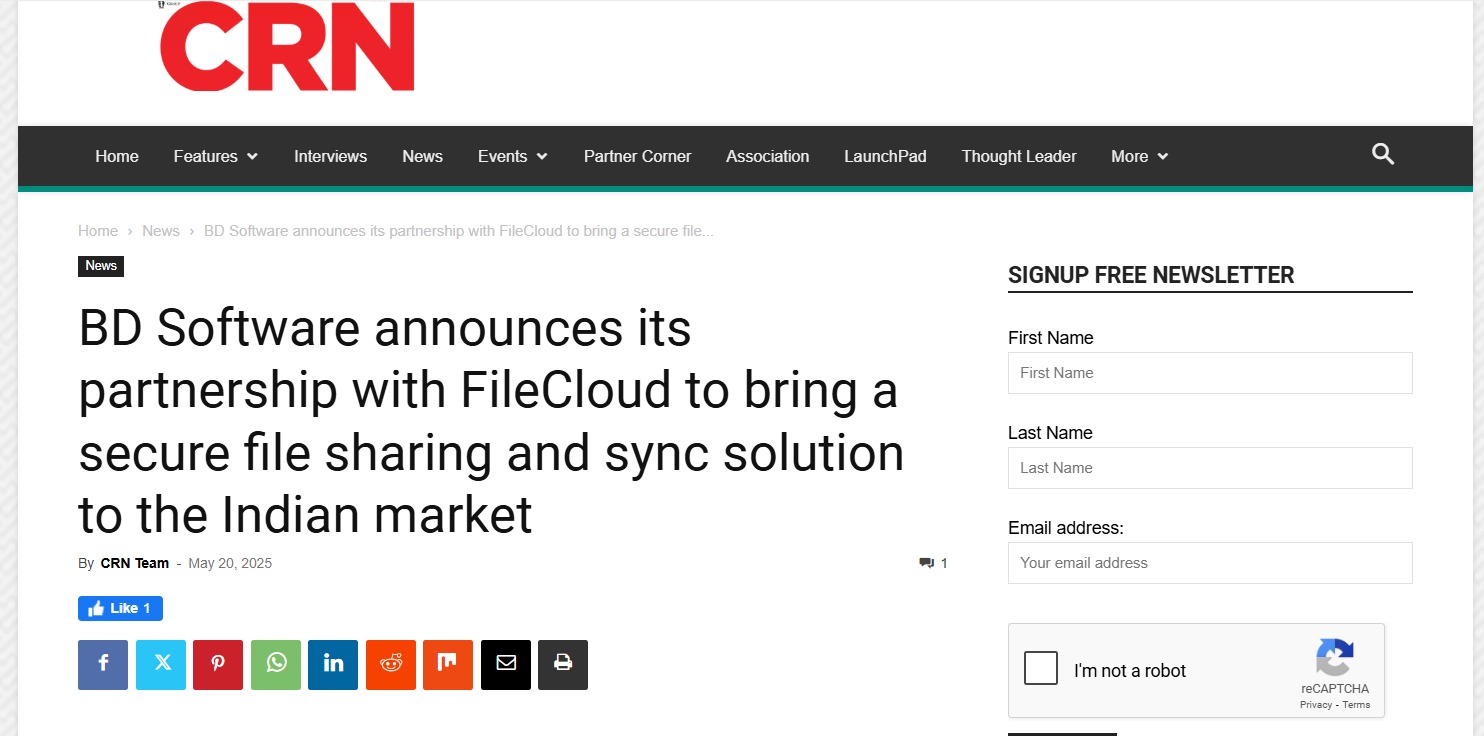The height and width of the screenshot is (736, 1484).
Task: Click the SIGNUP FREE NEWSLETTER heading
Action: pos(1151,275)
